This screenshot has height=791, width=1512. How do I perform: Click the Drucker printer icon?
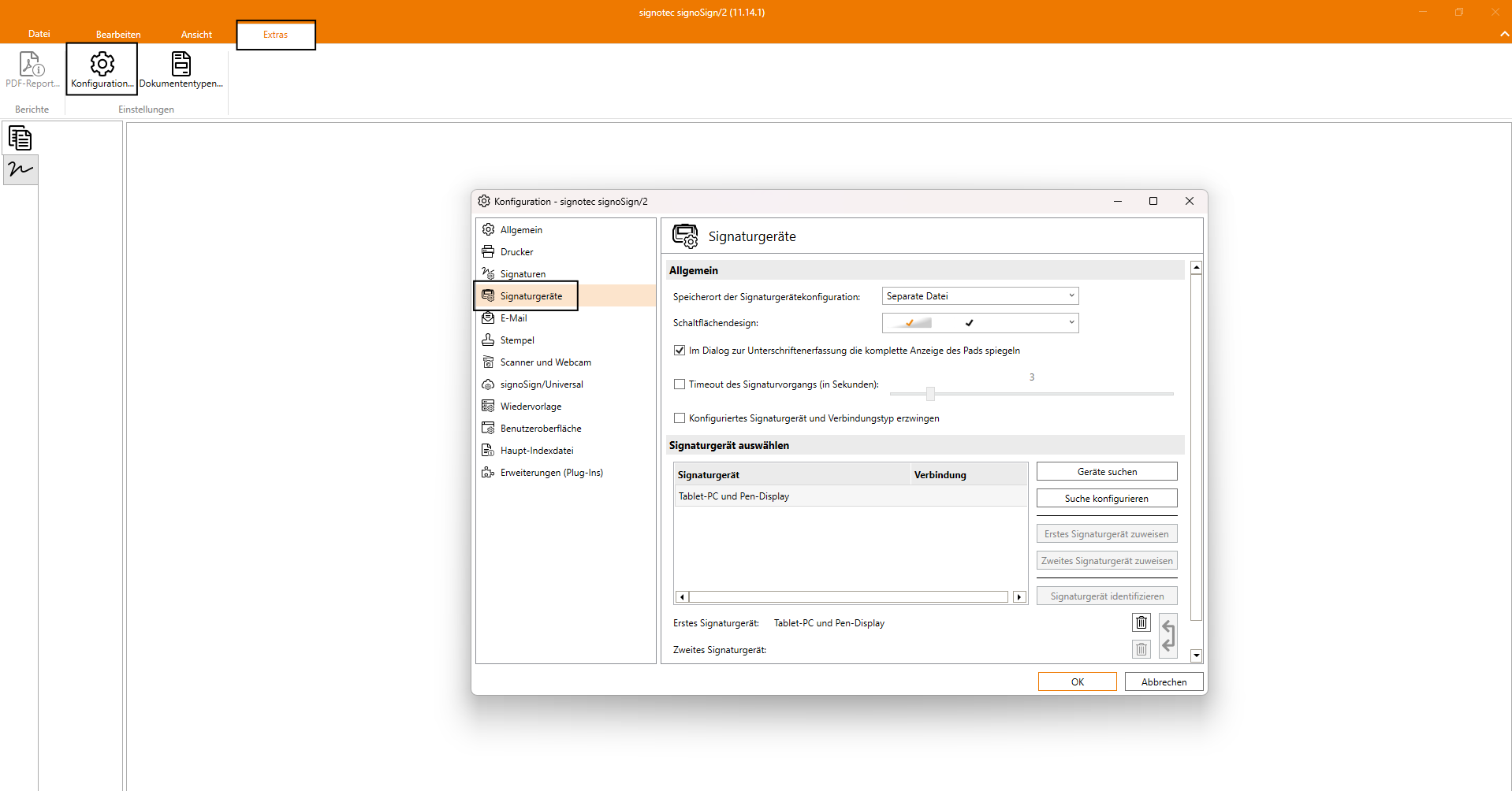(488, 251)
